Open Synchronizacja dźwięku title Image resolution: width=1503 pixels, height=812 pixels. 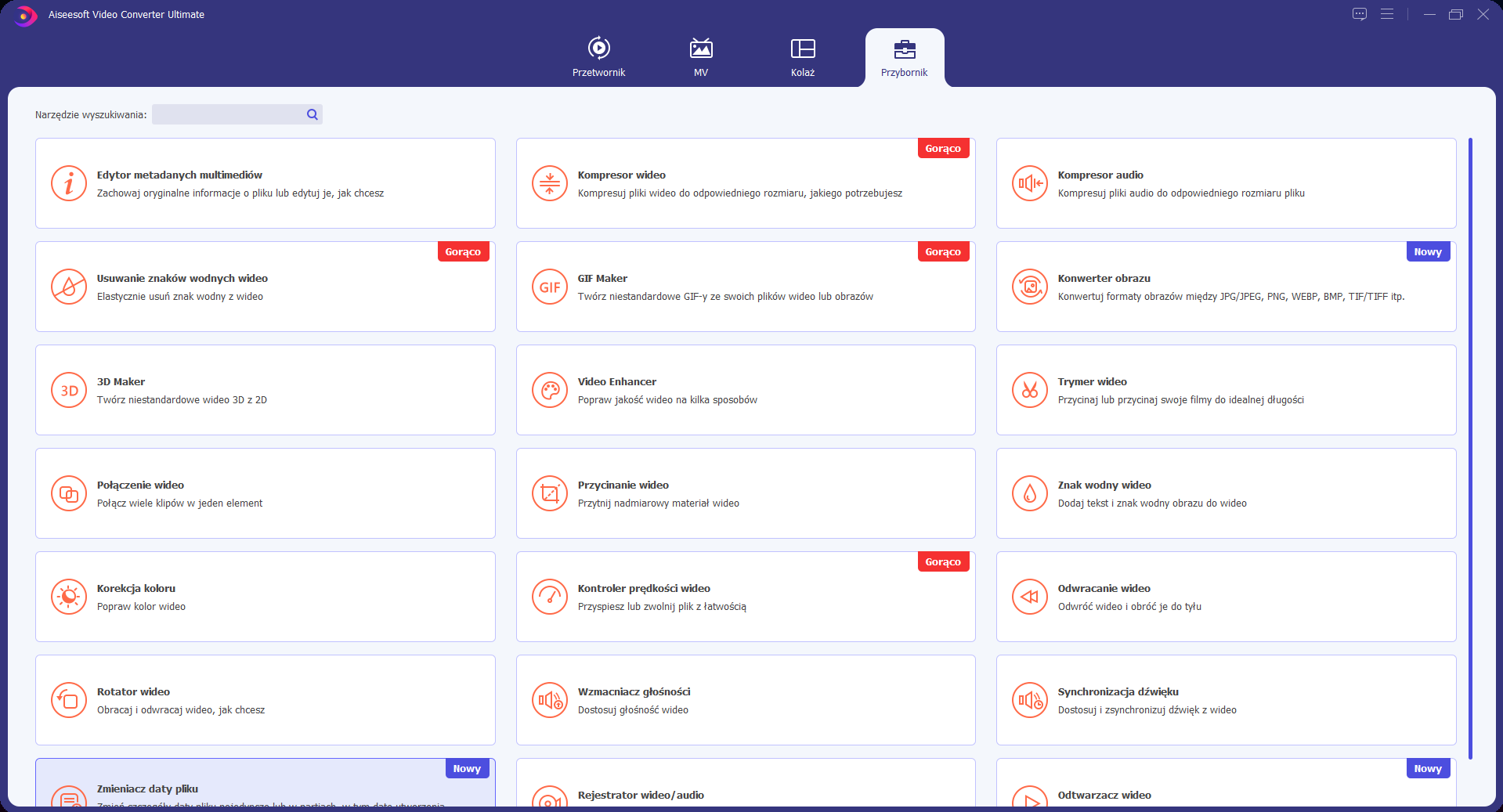pos(1118,691)
